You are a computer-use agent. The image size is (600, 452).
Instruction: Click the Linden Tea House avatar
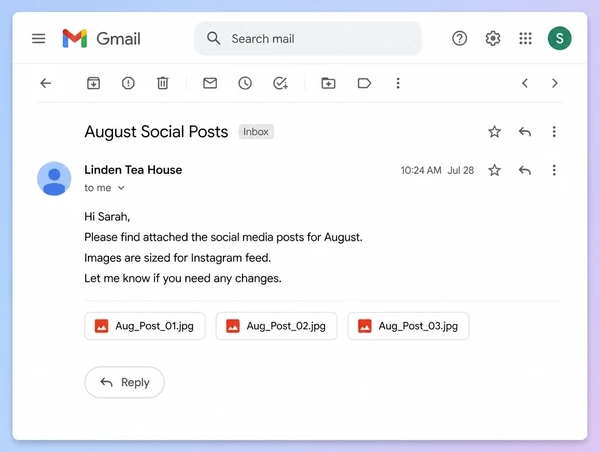coord(54,178)
